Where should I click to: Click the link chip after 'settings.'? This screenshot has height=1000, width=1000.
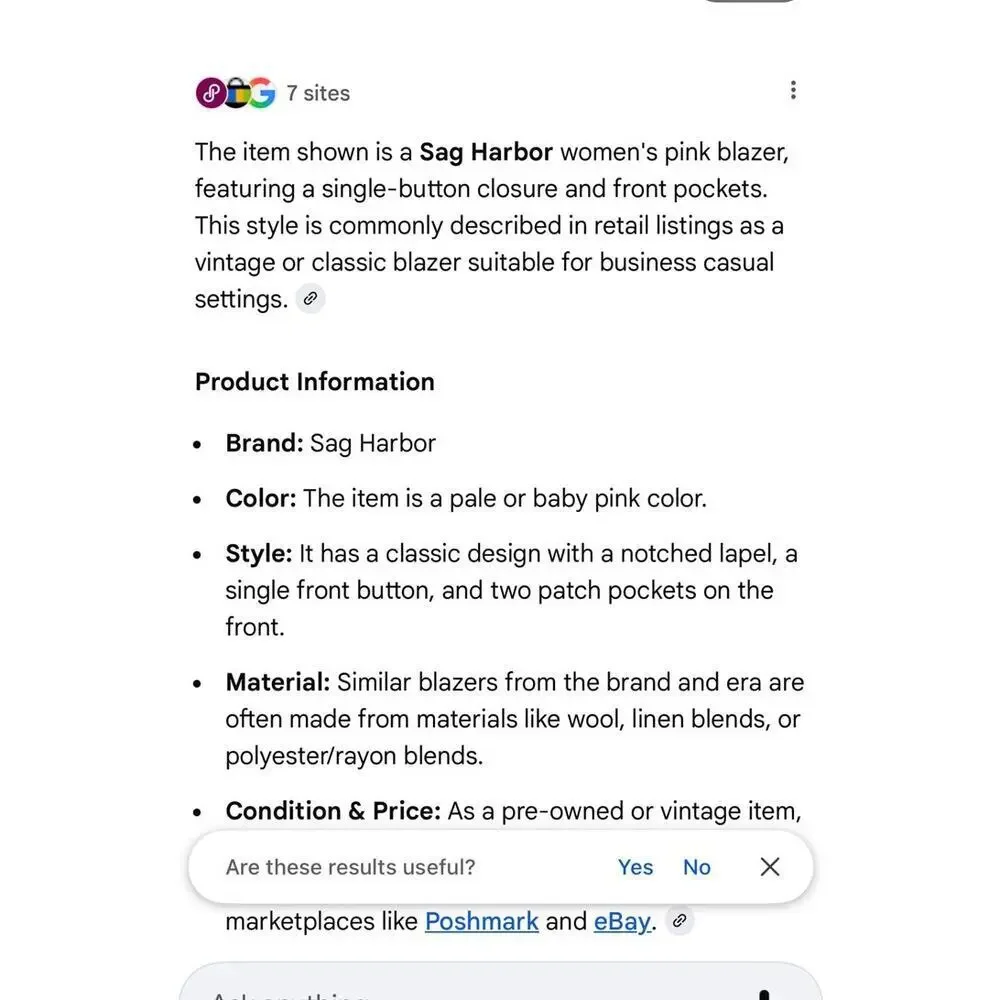point(311,298)
